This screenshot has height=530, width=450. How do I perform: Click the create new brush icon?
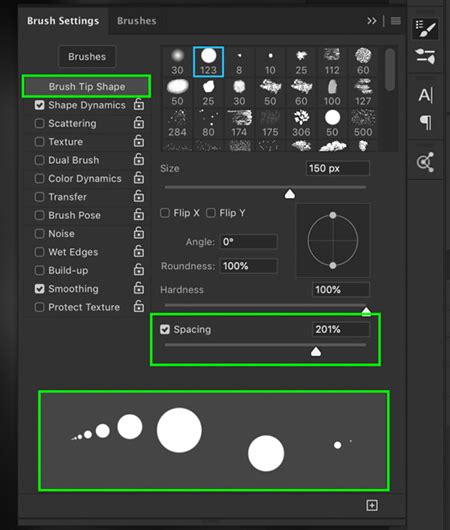click(x=372, y=505)
